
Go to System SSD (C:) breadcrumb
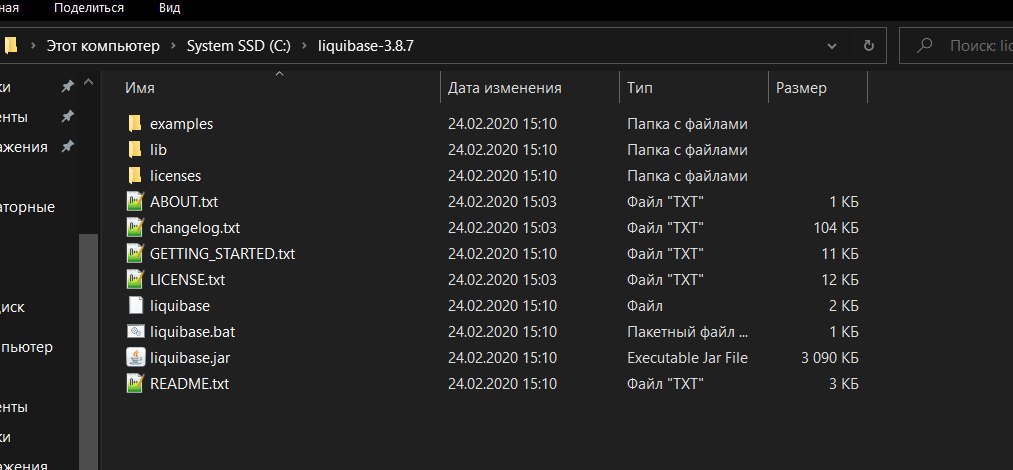point(238,46)
